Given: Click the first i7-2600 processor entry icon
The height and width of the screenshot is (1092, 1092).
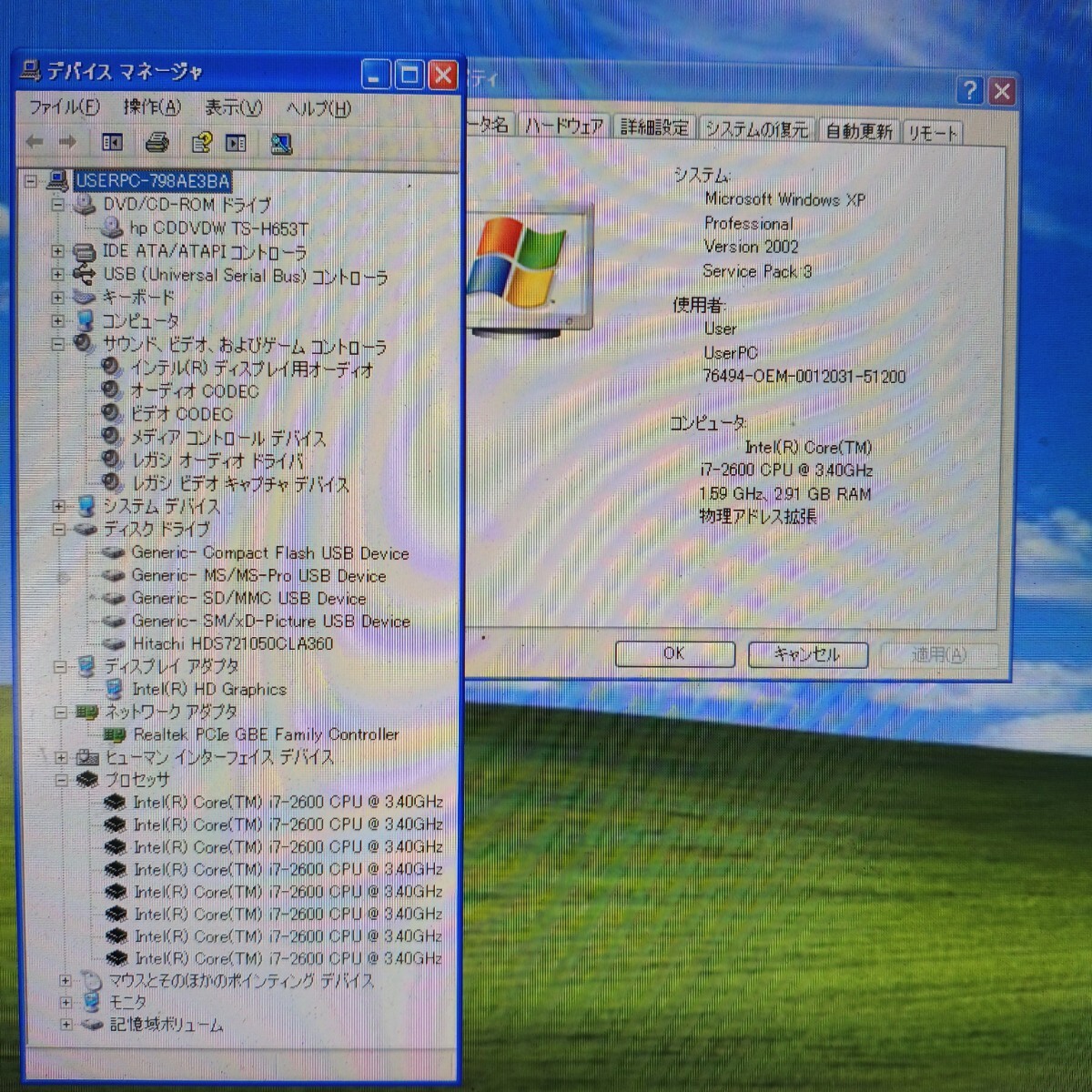Looking at the screenshot, I should click(116, 802).
